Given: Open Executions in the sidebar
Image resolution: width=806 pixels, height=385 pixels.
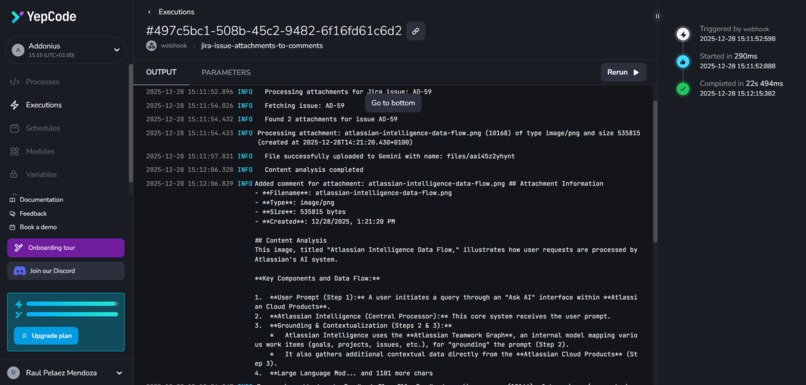Looking at the screenshot, I should click(x=44, y=105).
